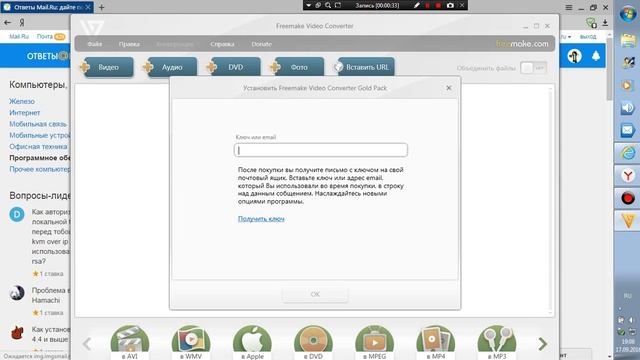Close the Ответы Mail.Ru tab

tap(88, 7)
